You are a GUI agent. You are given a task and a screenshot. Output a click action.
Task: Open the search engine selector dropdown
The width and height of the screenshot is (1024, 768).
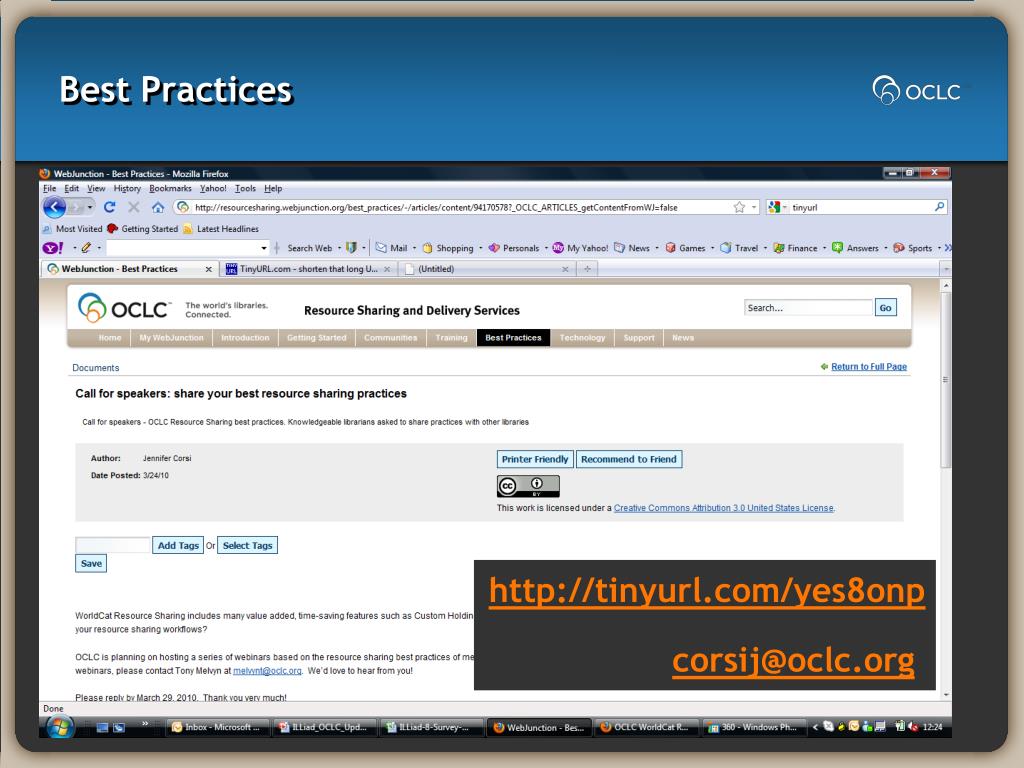pos(776,207)
